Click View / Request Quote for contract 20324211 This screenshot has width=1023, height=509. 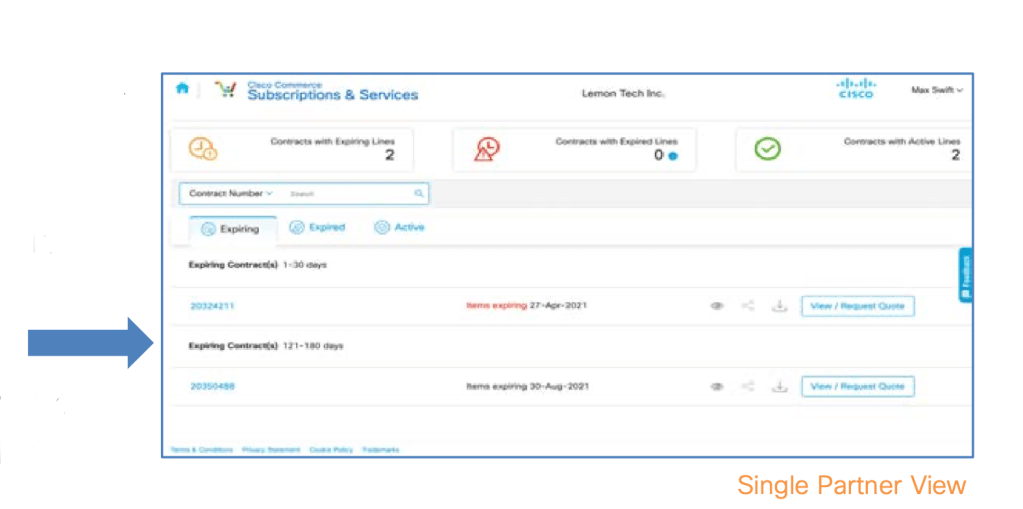tap(857, 306)
